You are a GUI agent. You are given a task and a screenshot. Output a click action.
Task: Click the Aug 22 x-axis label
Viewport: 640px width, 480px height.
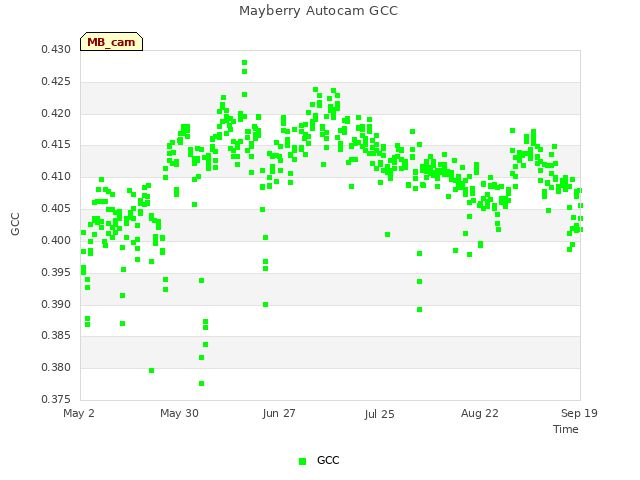click(x=480, y=413)
